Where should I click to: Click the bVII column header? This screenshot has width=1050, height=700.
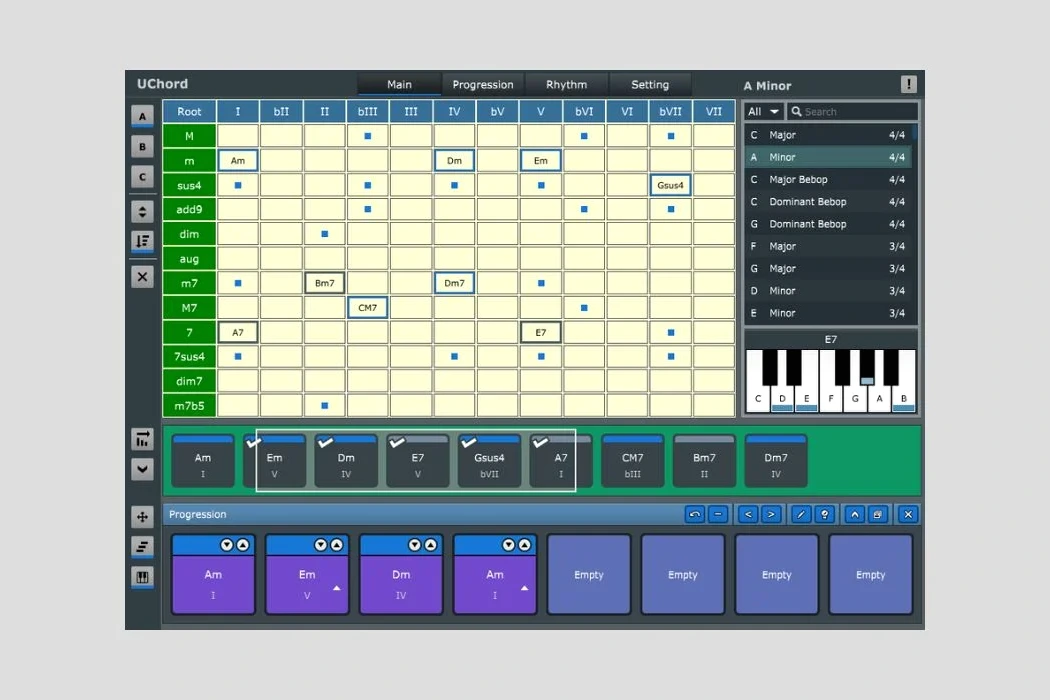click(670, 112)
